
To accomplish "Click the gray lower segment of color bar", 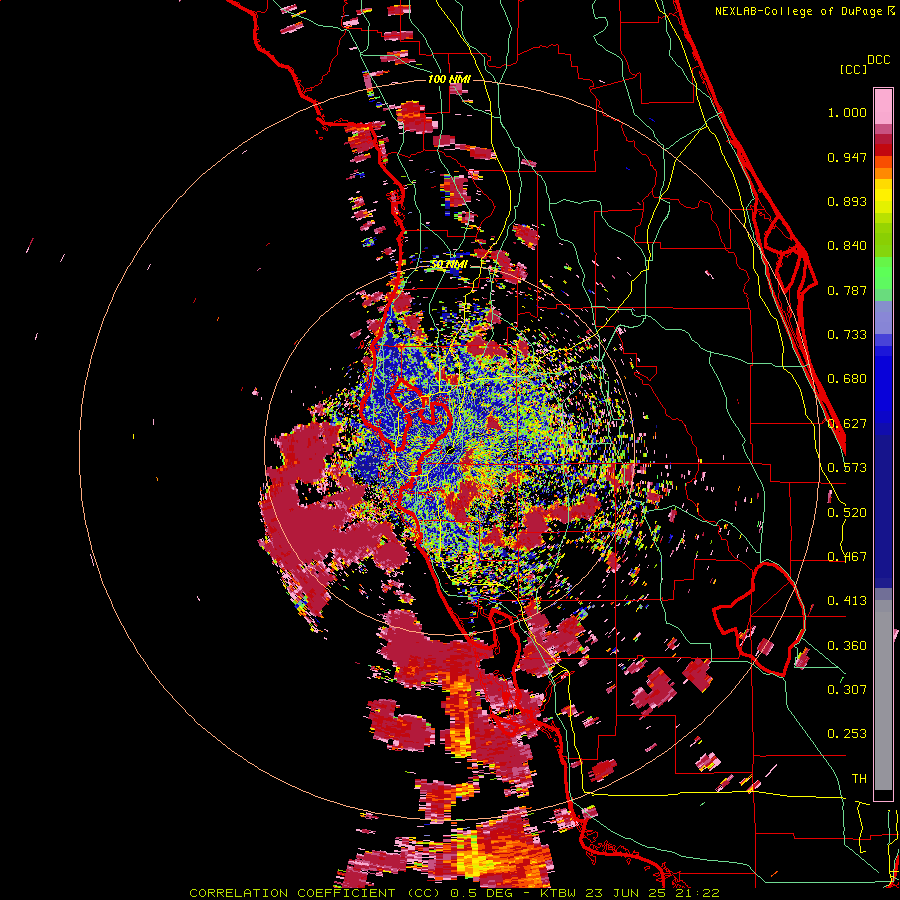I will [883, 695].
